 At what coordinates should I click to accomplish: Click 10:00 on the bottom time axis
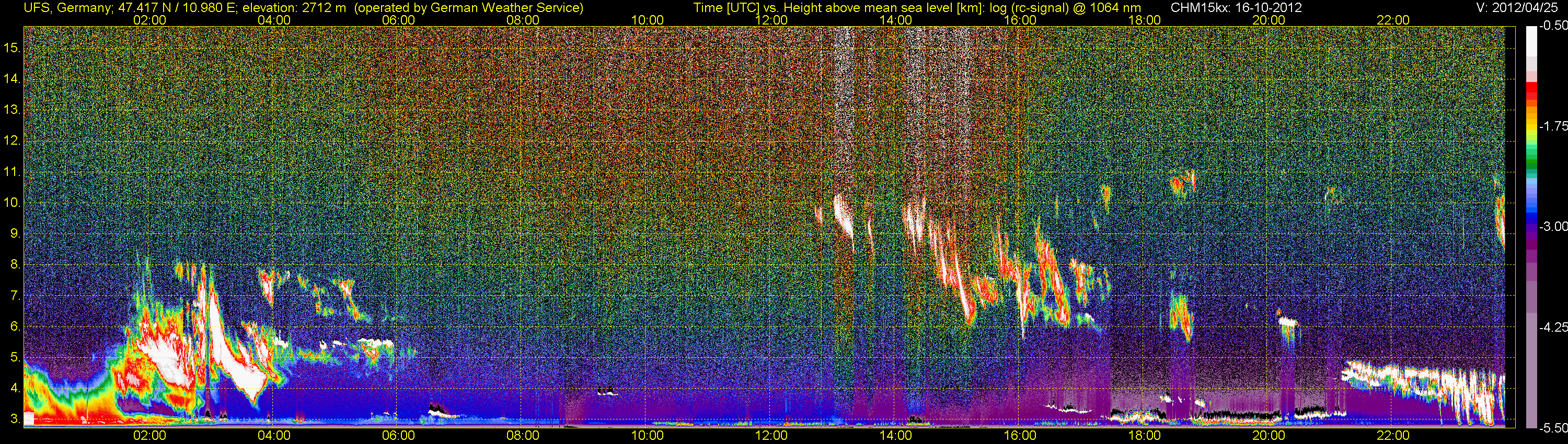(647, 436)
